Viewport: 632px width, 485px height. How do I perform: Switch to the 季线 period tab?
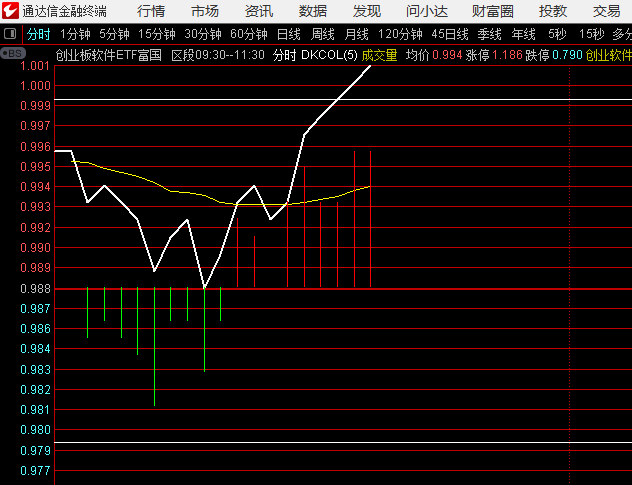point(489,34)
